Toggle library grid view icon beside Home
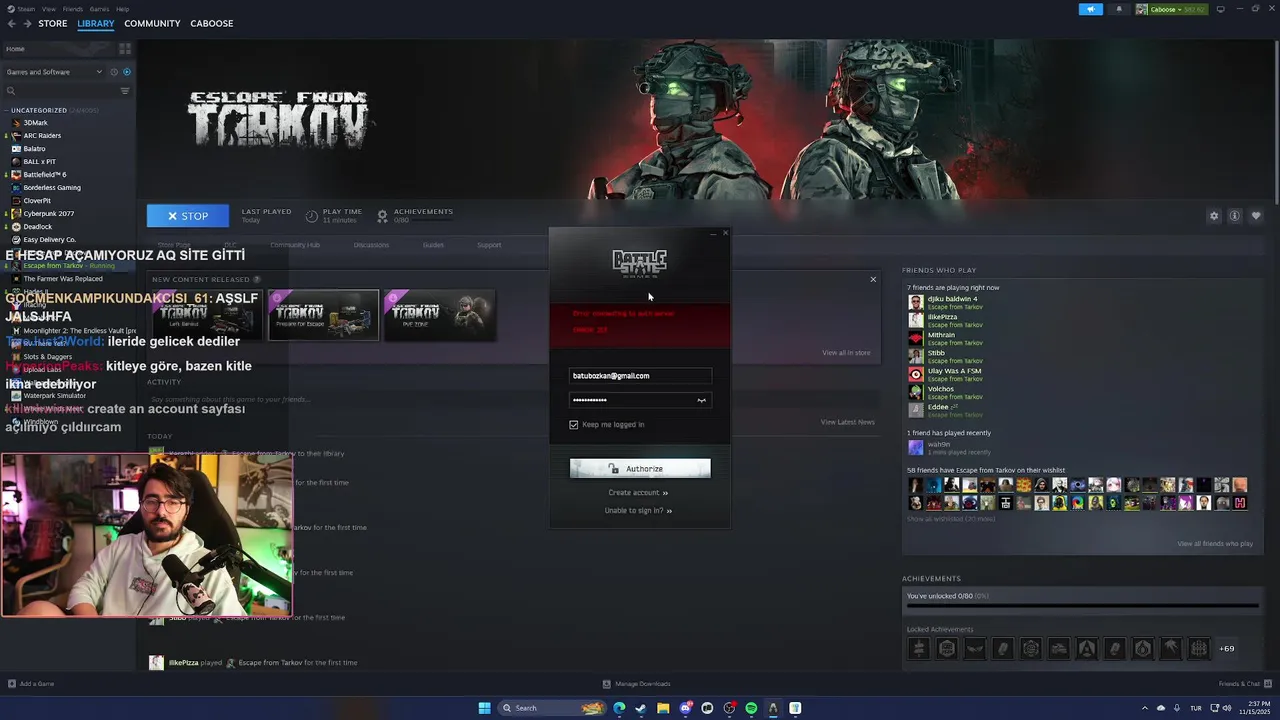The image size is (1280, 720). click(x=125, y=48)
